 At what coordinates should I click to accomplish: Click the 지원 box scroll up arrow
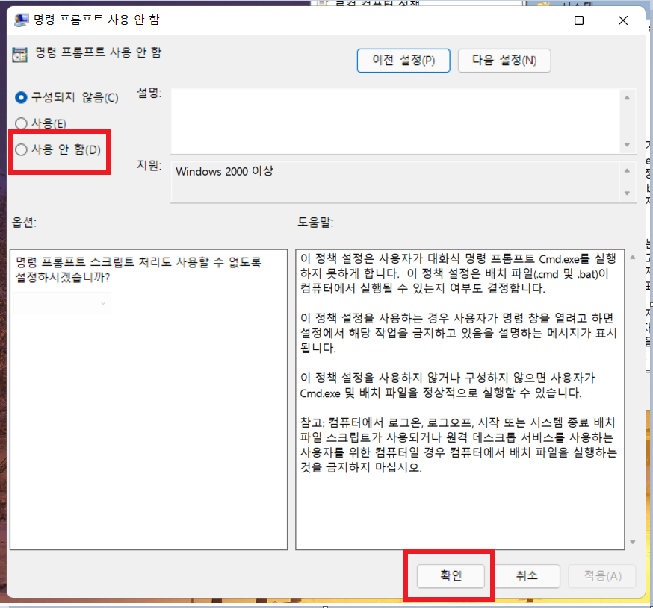[x=627, y=171]
